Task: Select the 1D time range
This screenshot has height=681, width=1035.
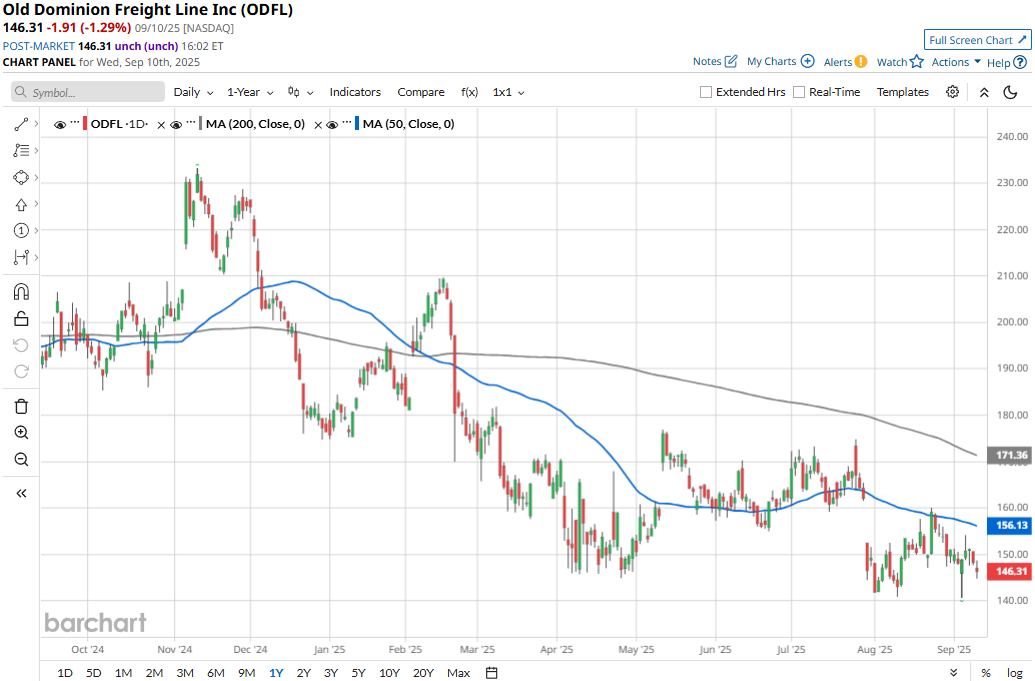Action: pyautogui.click(x=65, y=672)
